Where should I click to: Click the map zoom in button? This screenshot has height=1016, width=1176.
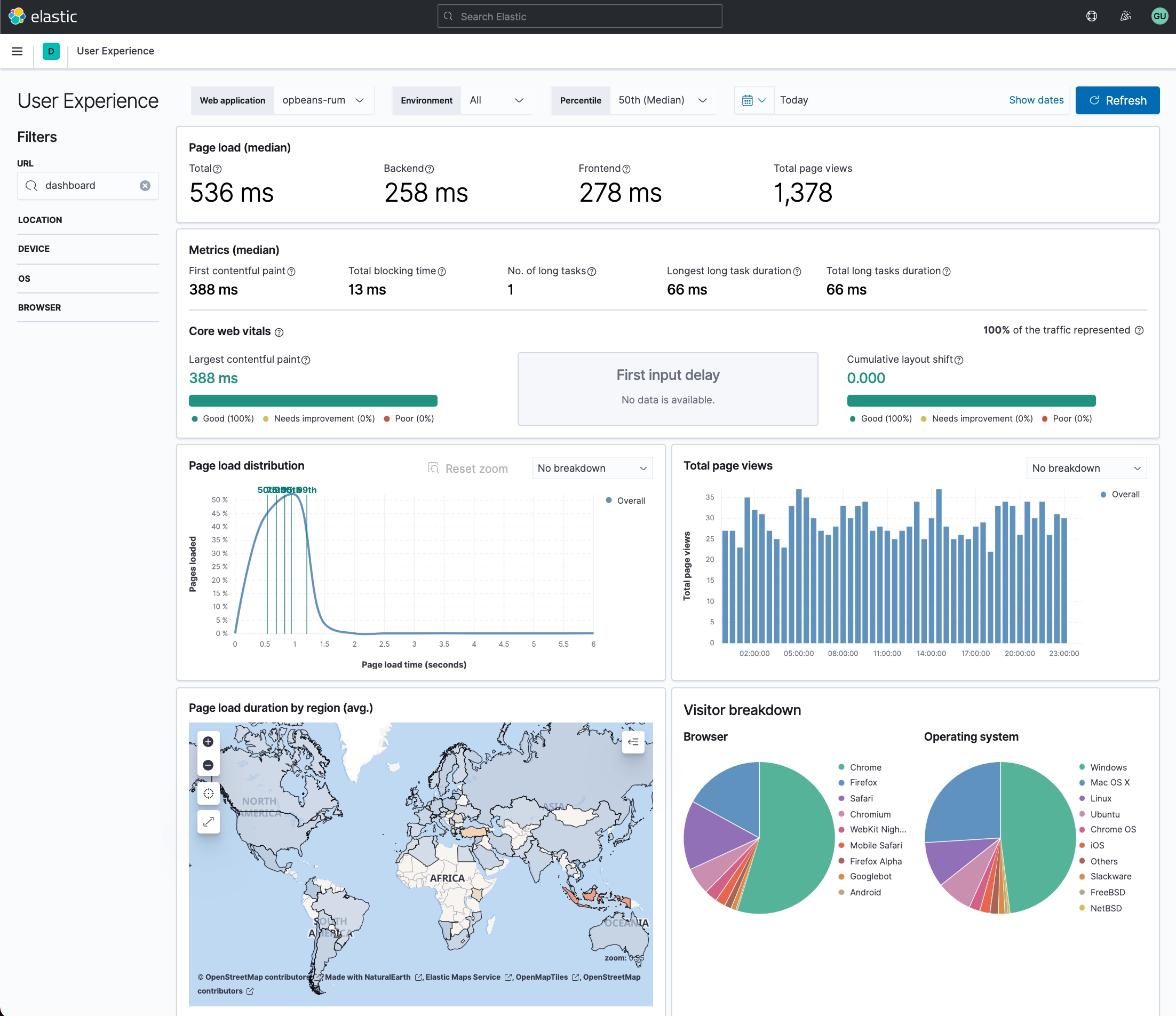point(208,742)
